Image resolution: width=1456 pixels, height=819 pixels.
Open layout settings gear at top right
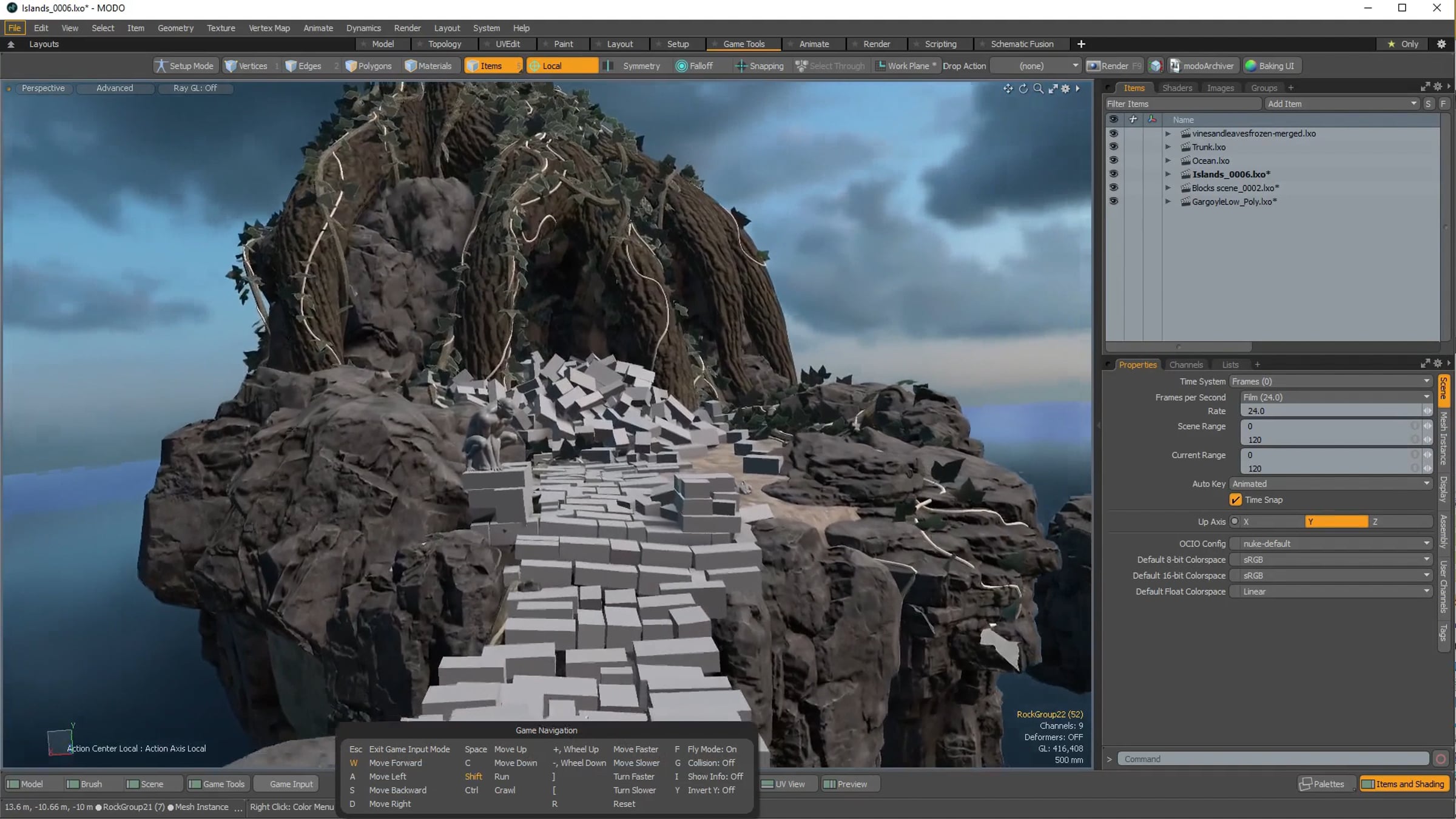tap(1441, 44)
